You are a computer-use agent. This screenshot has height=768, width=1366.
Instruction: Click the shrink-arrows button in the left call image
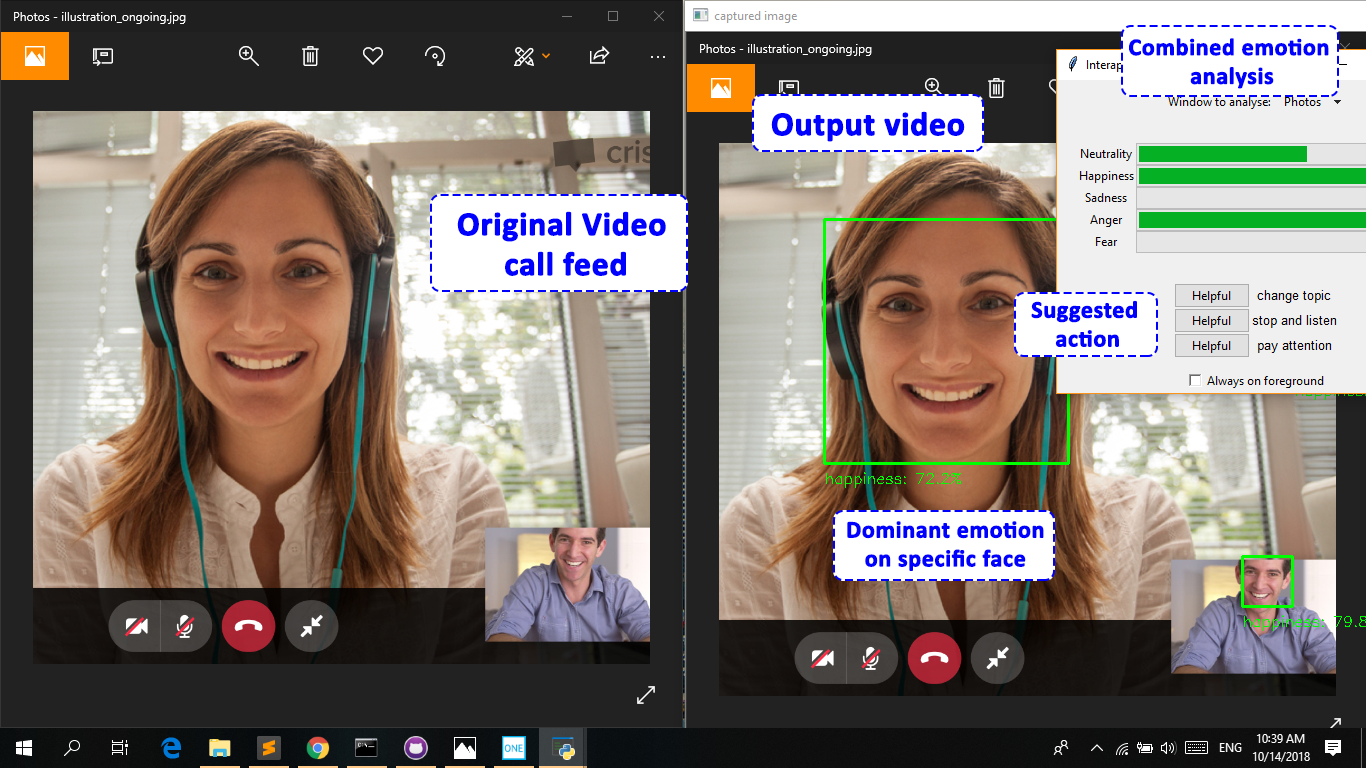[x=312, y=627]
